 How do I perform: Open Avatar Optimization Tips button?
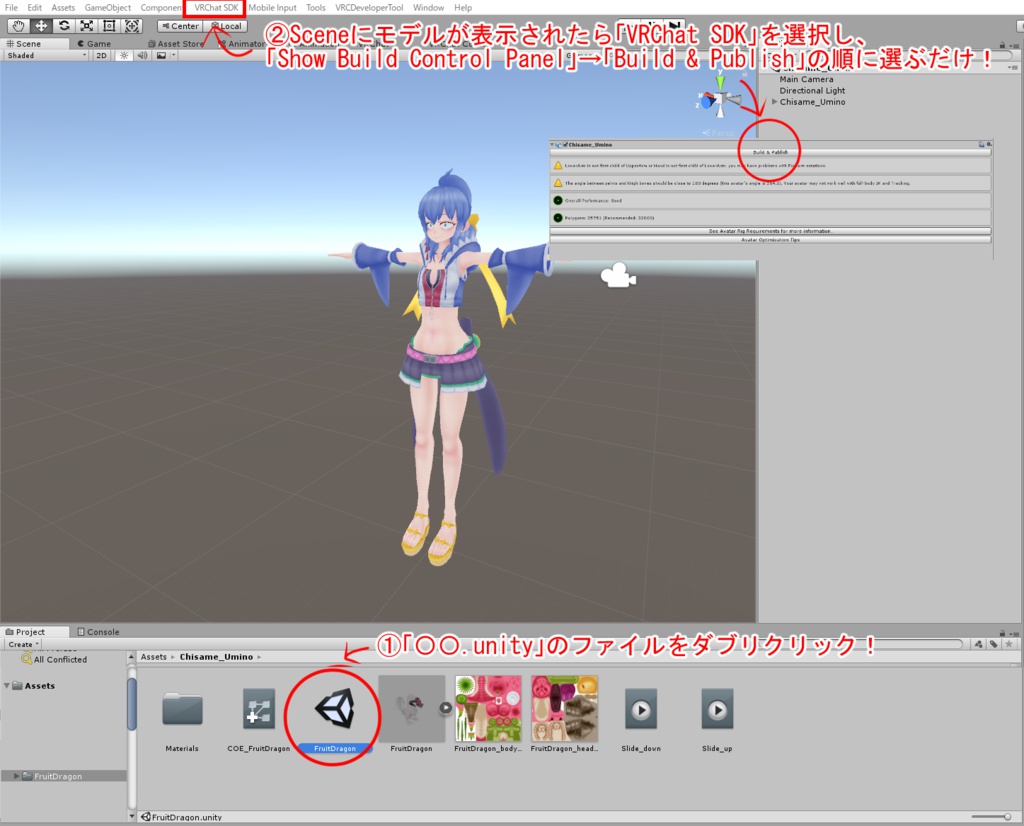click(771, 240)
